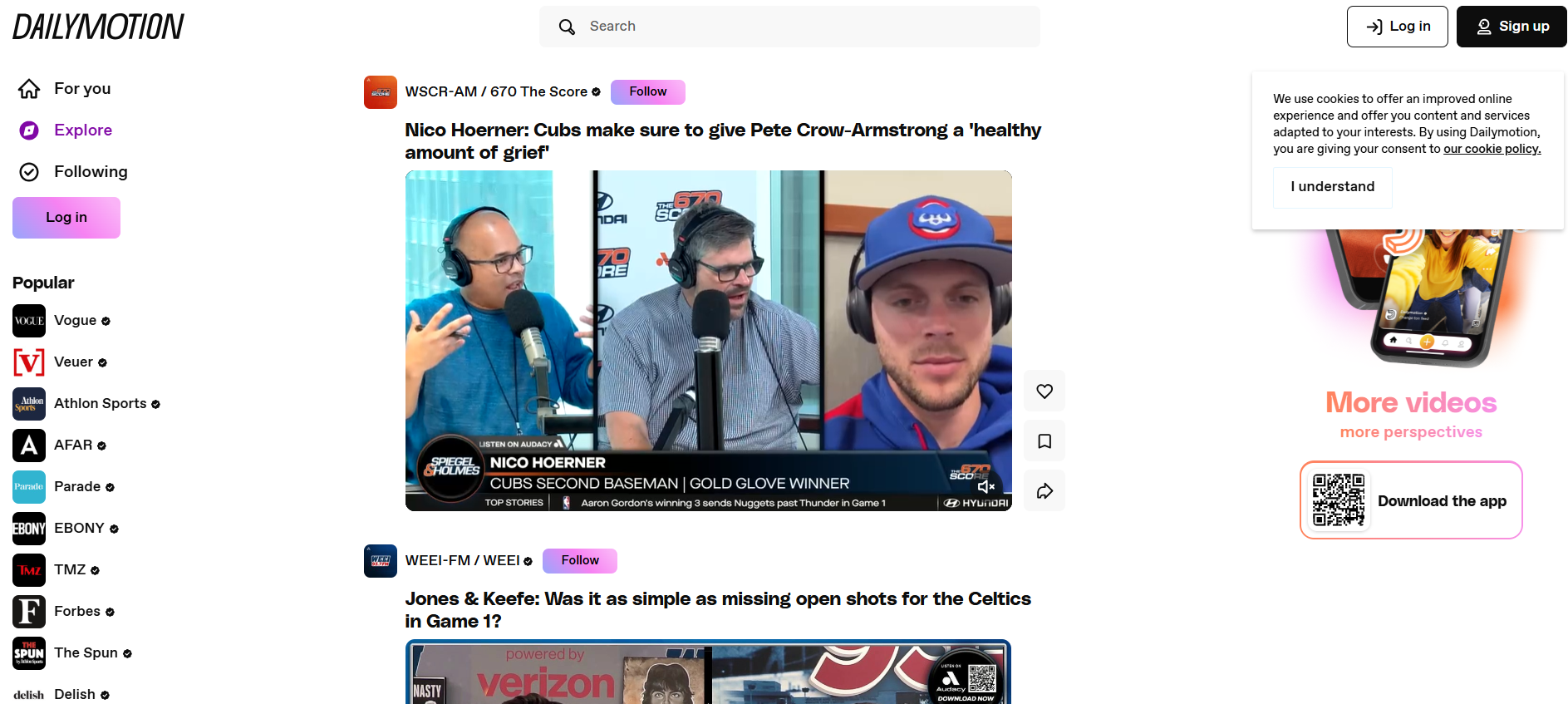Screen dimensions: 1568x704
Task: Click the Veuer channel name
Action: [x=73, y=362]
